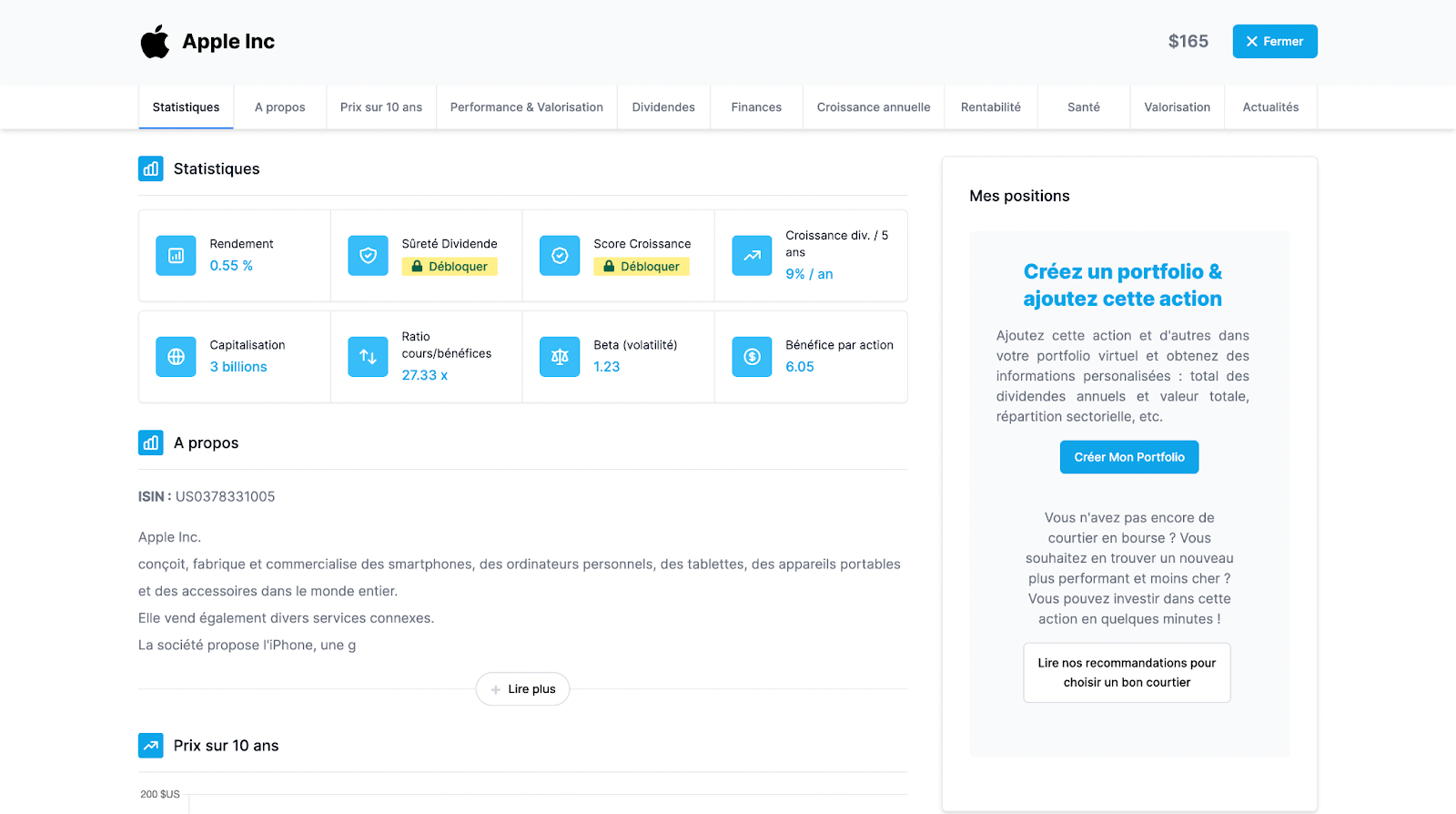Click the Capitalisation globe icon
Viewport: 1456px width, 814px height.
tap(176, 357)
